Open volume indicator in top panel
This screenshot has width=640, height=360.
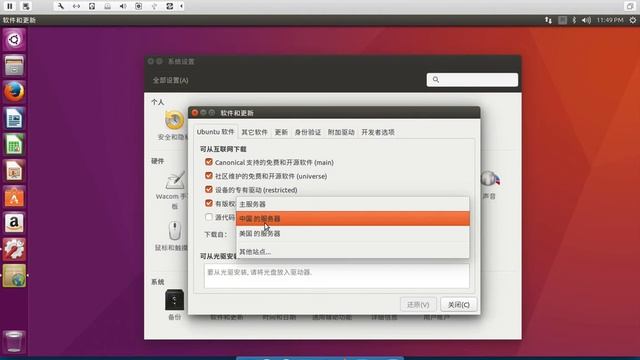[586, 20]
